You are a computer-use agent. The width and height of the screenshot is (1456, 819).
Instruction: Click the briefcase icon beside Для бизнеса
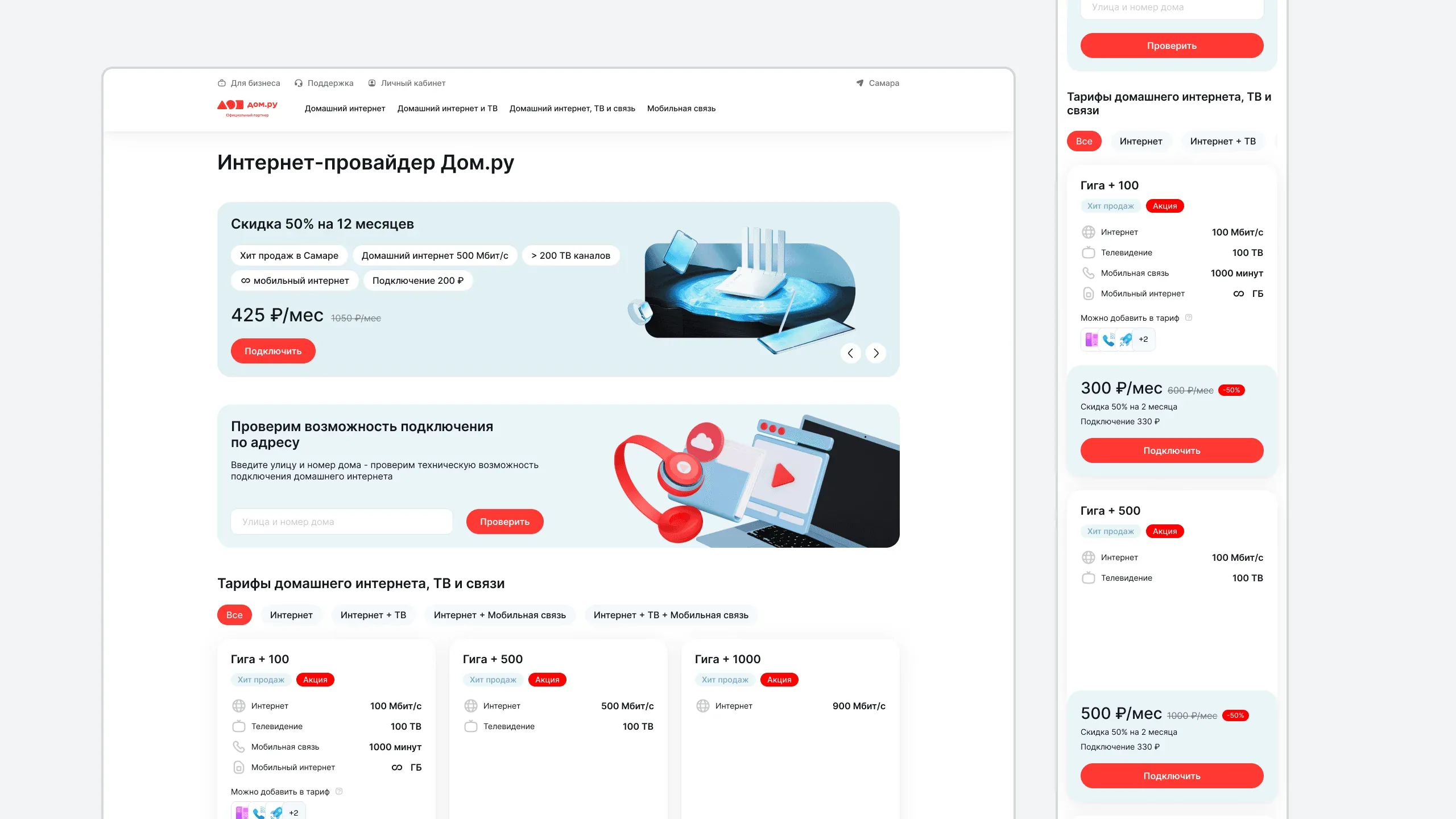[x=222, y=83]
